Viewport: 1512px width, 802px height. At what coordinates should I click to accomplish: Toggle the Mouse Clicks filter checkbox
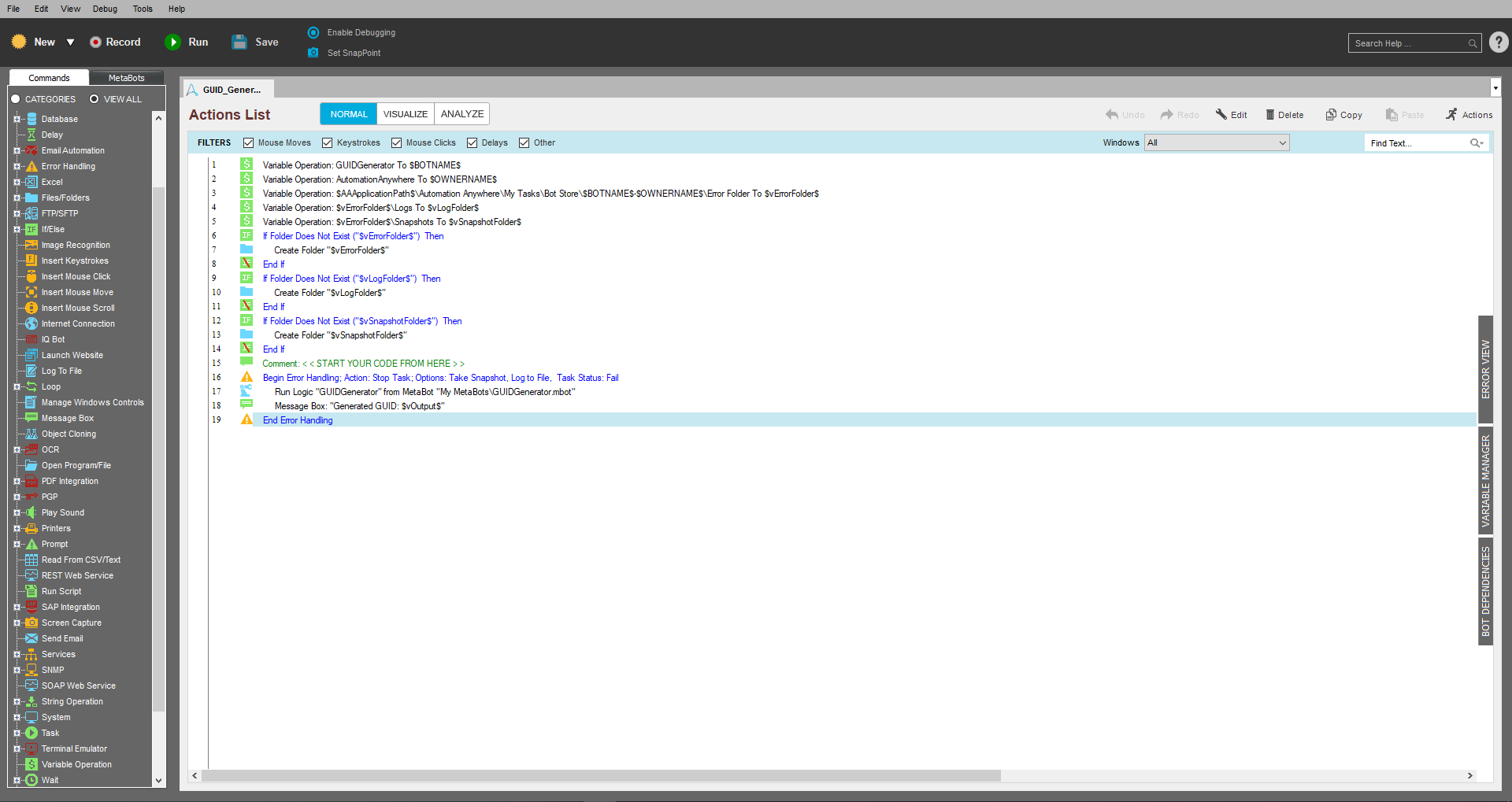point(397,143)
